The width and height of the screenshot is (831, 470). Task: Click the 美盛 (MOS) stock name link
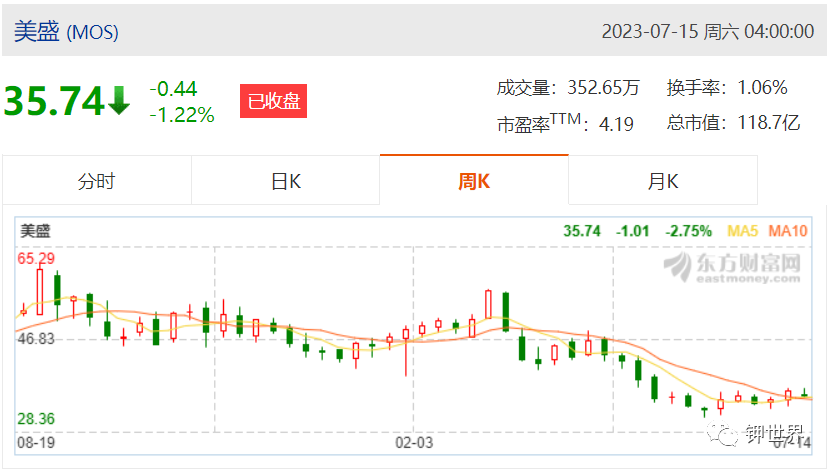coord(66,31)
